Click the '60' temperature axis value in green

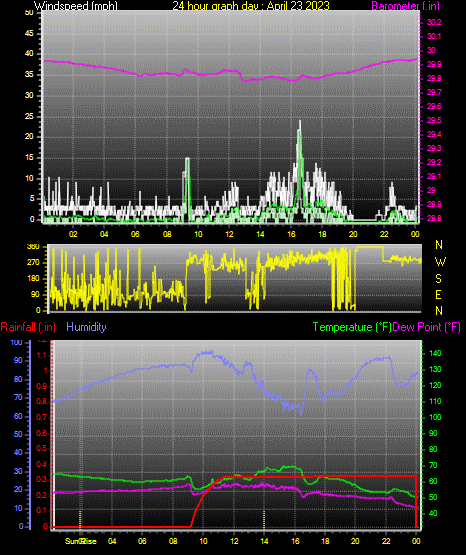[433, 481]
